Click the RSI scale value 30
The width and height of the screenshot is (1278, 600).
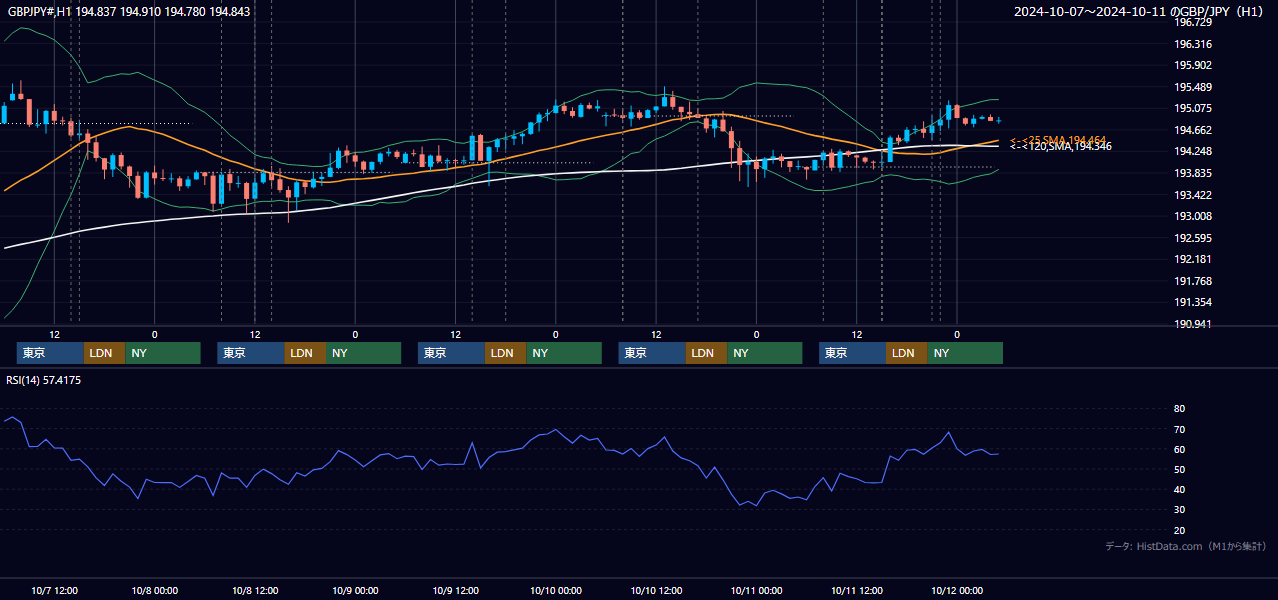[1180, 510]
